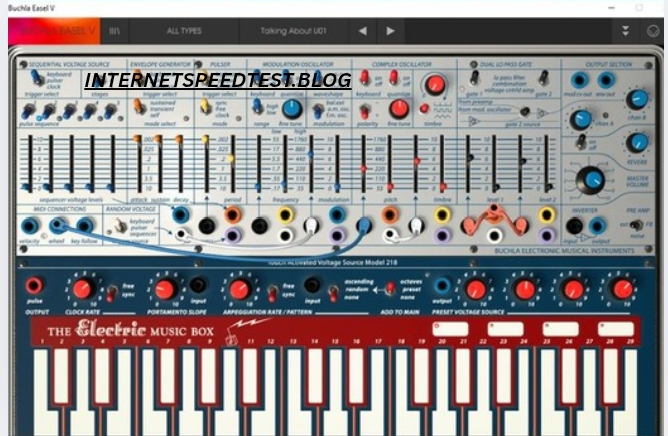Toggle the complex oscillator keyboard on/off switch
This screenshot has height=436, width=668.
point(365,78)
